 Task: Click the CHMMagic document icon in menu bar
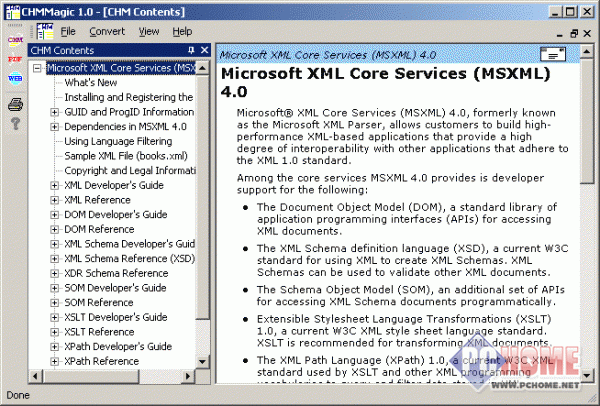(45, 31)
